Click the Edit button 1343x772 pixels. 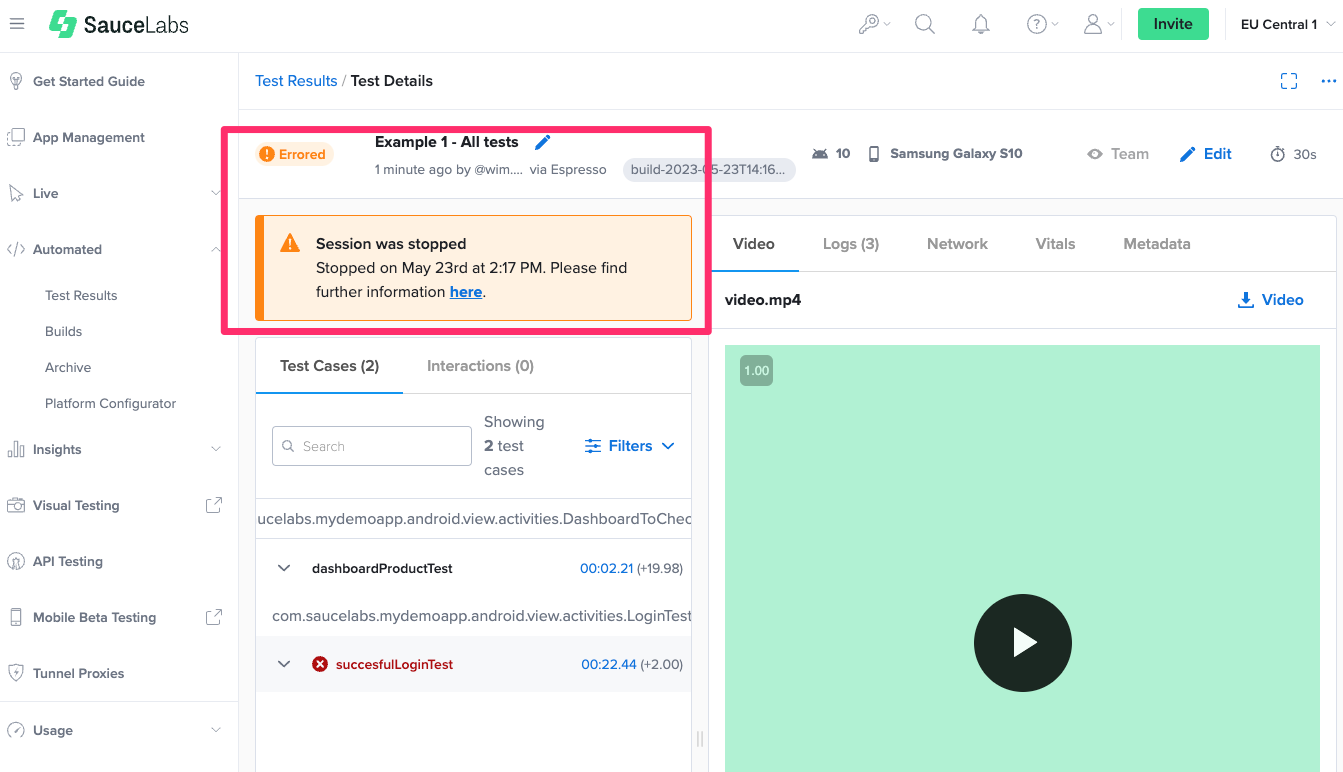coord(1206,154)
